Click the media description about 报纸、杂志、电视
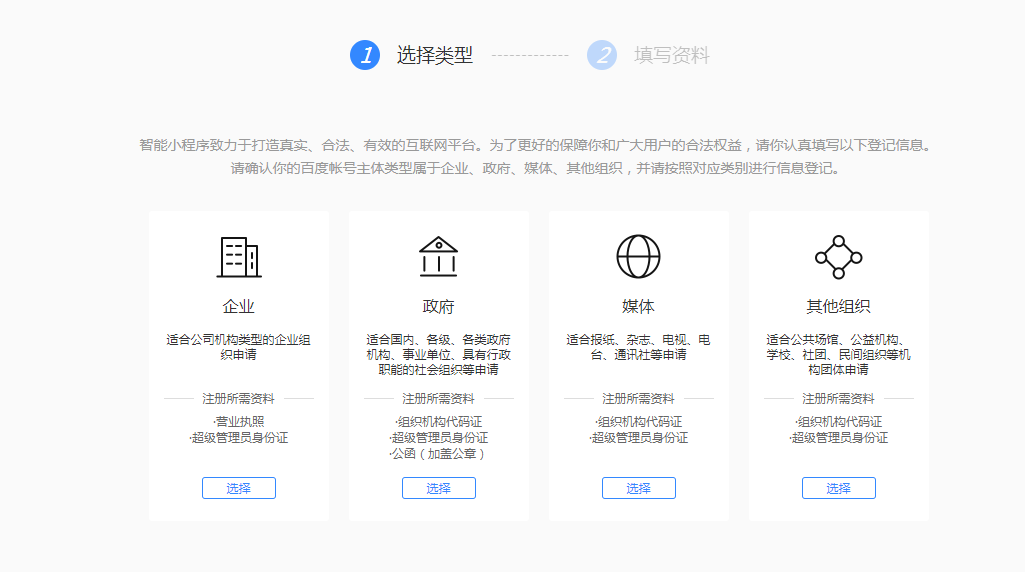 tap(638, 347)
